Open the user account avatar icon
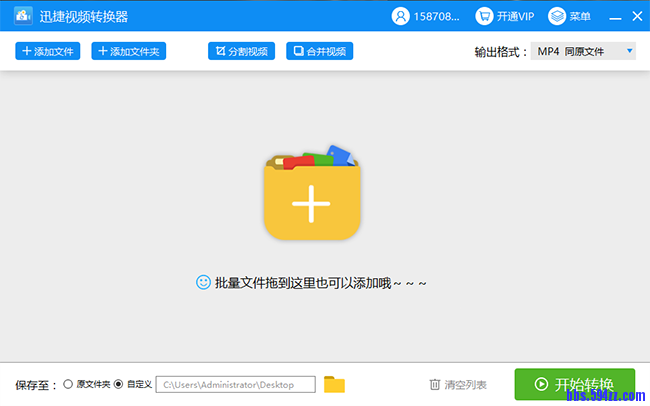 [x=400, y=16]
